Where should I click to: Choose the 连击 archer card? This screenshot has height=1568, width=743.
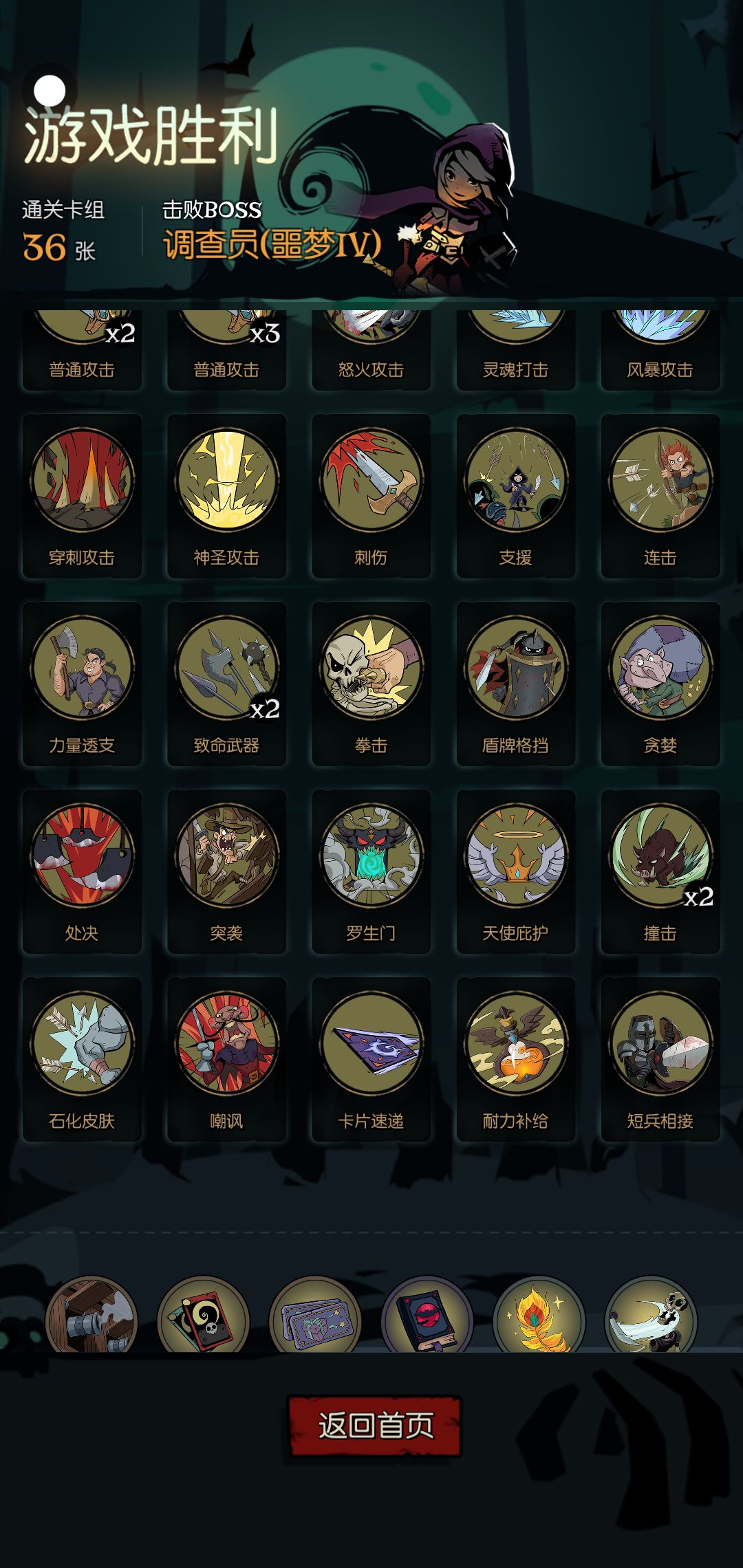point(660,497)
